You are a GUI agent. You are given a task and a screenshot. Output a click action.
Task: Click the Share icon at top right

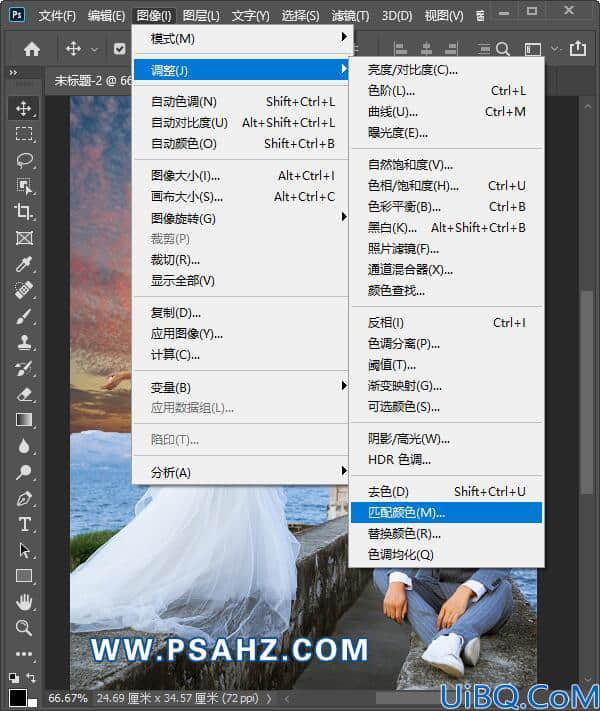578,48
